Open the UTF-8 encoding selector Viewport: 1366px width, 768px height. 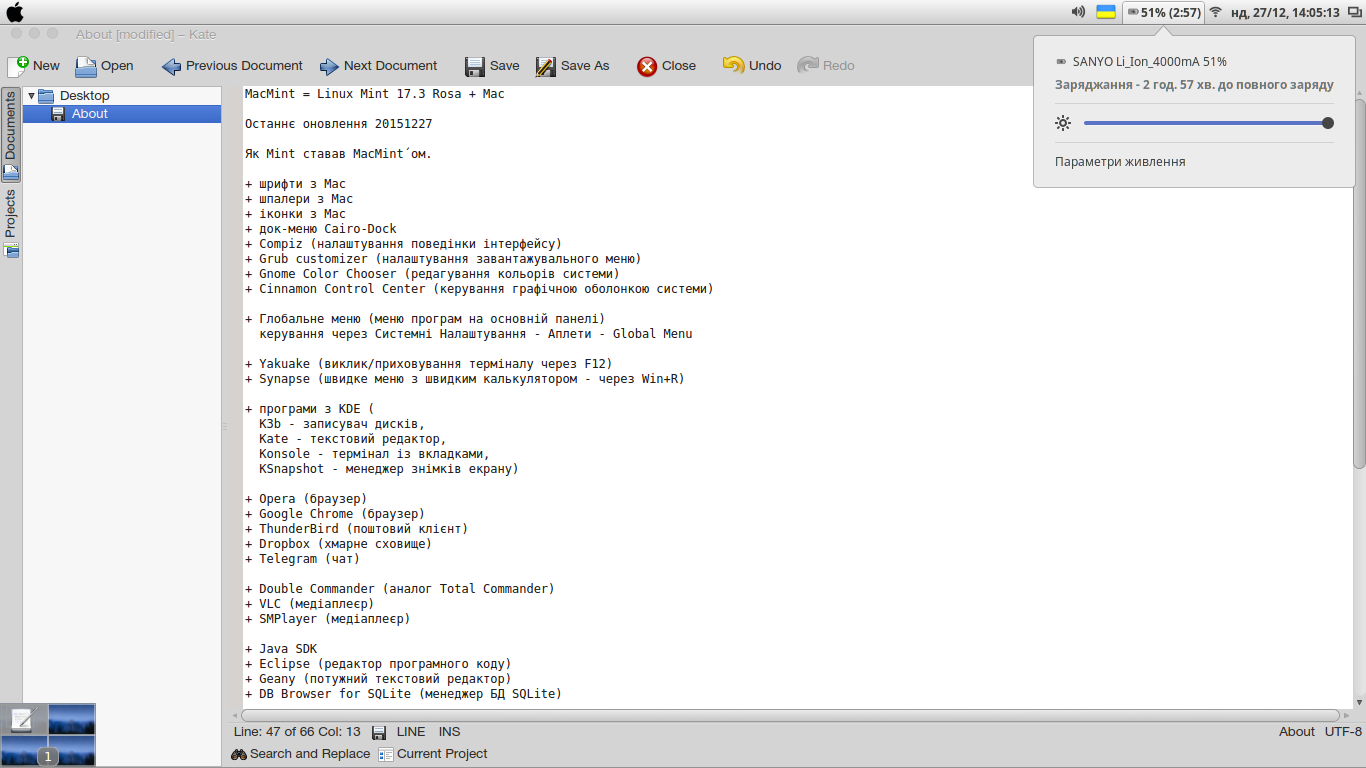point(1343,732)
